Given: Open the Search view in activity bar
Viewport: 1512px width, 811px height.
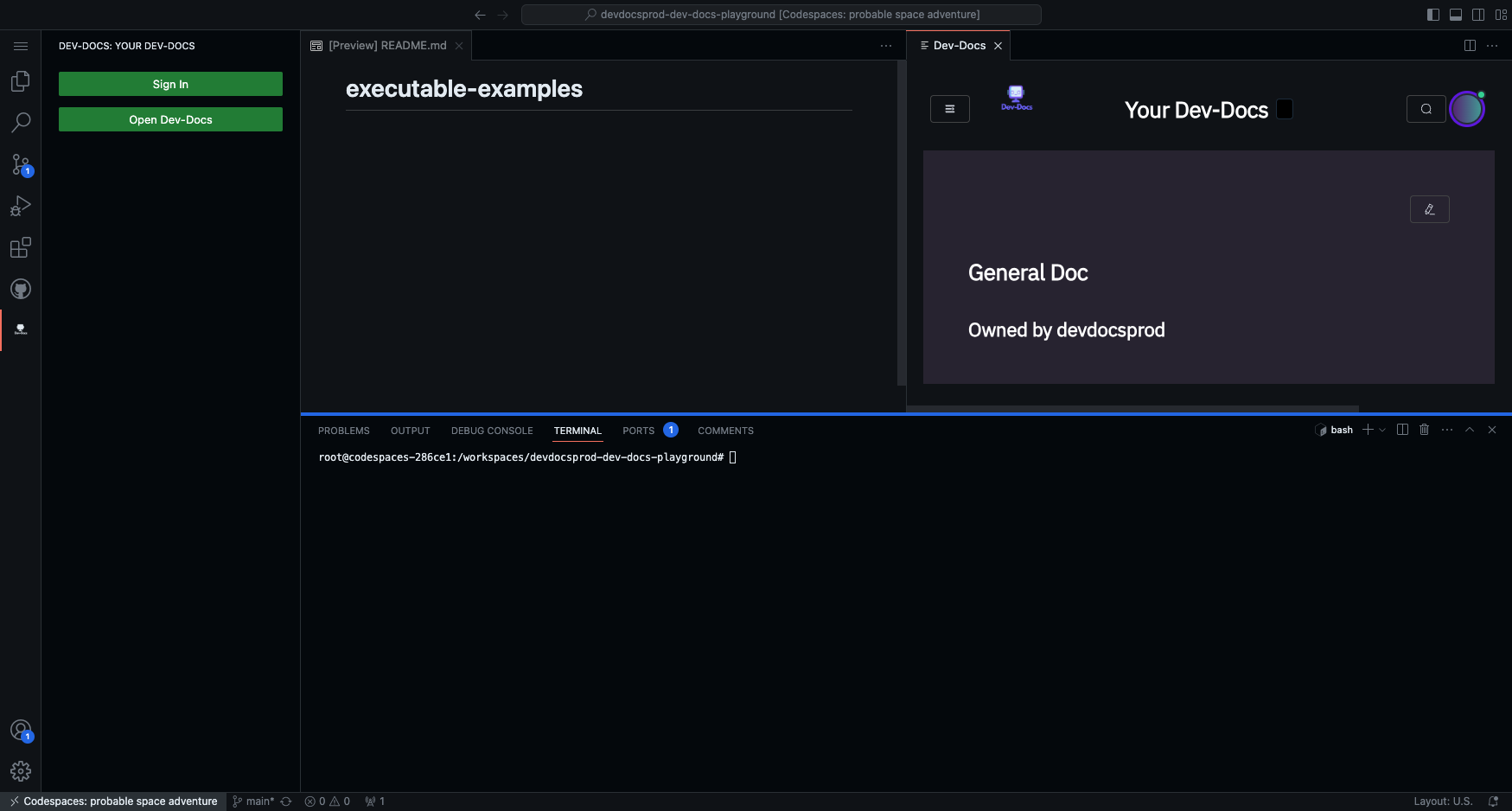Looking at the screenshot, I should 21,123.
